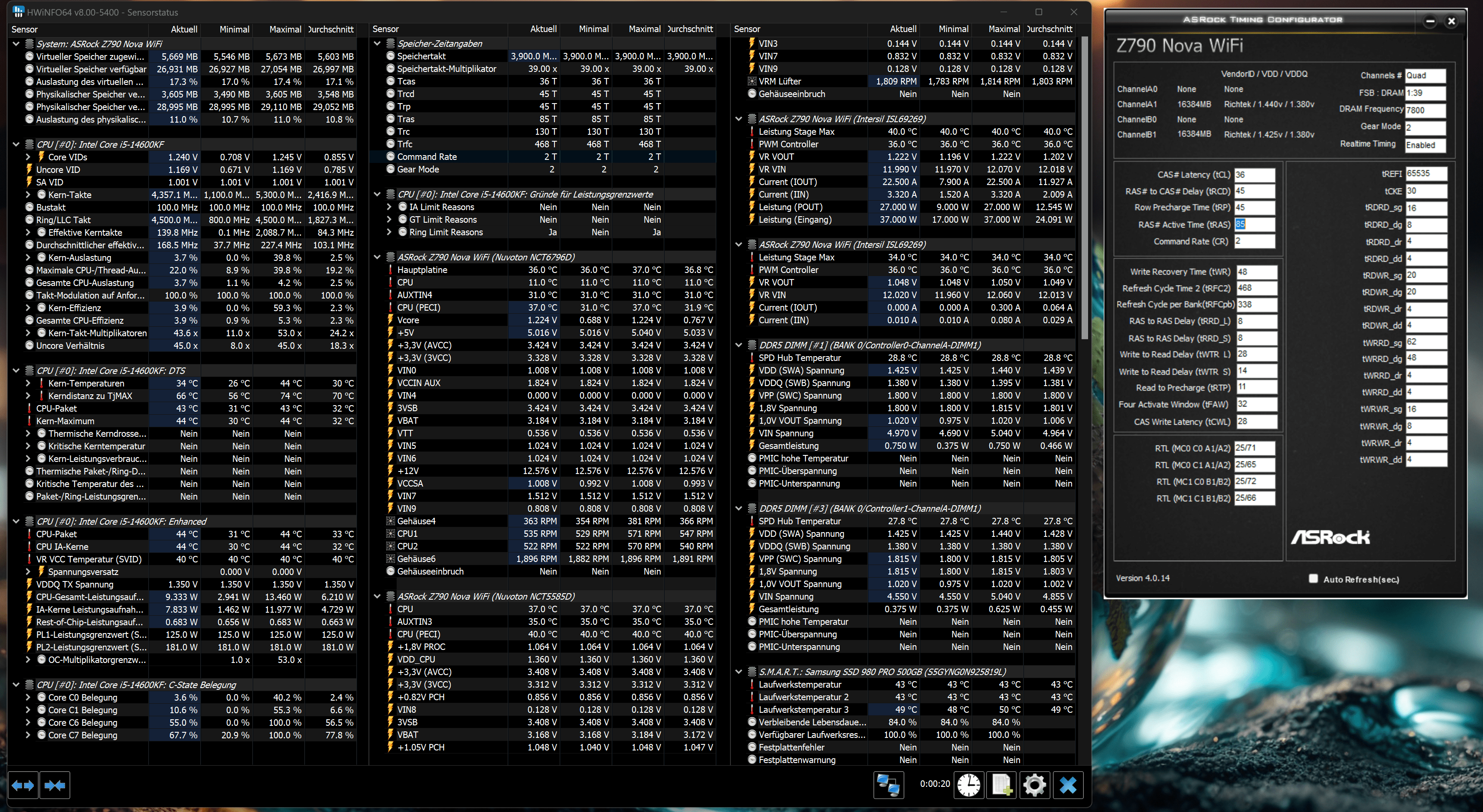Click Vcore voltage lightning icon
Image resolution: width=1483 pixels, height=812 pixels.
[390, 320]
